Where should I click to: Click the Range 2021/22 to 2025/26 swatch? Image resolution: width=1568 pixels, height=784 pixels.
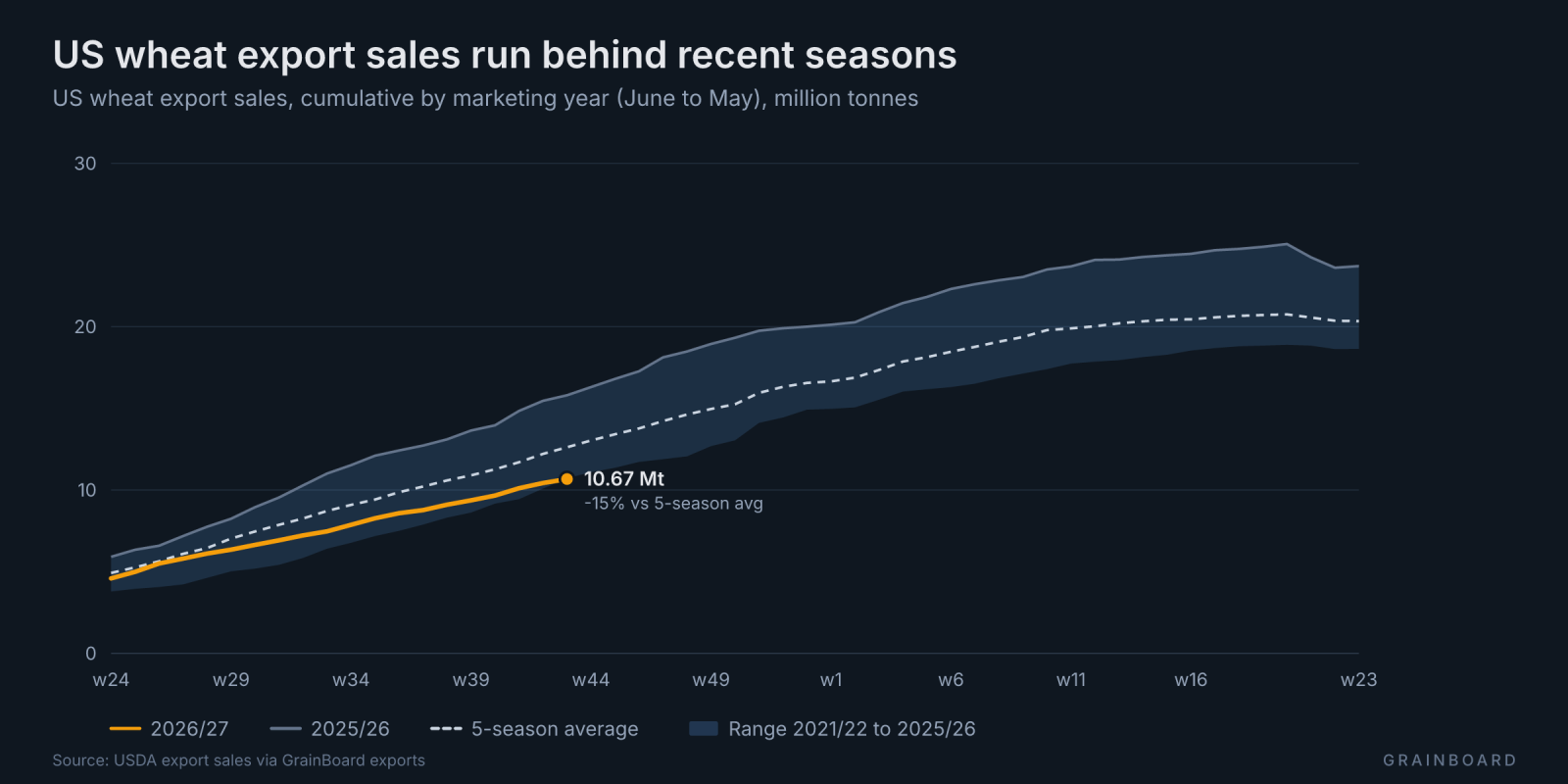coord(704,729)
